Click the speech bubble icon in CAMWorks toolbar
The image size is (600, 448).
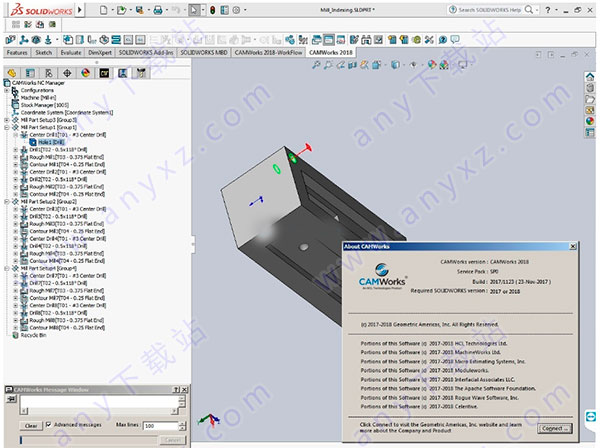(455, 39)
